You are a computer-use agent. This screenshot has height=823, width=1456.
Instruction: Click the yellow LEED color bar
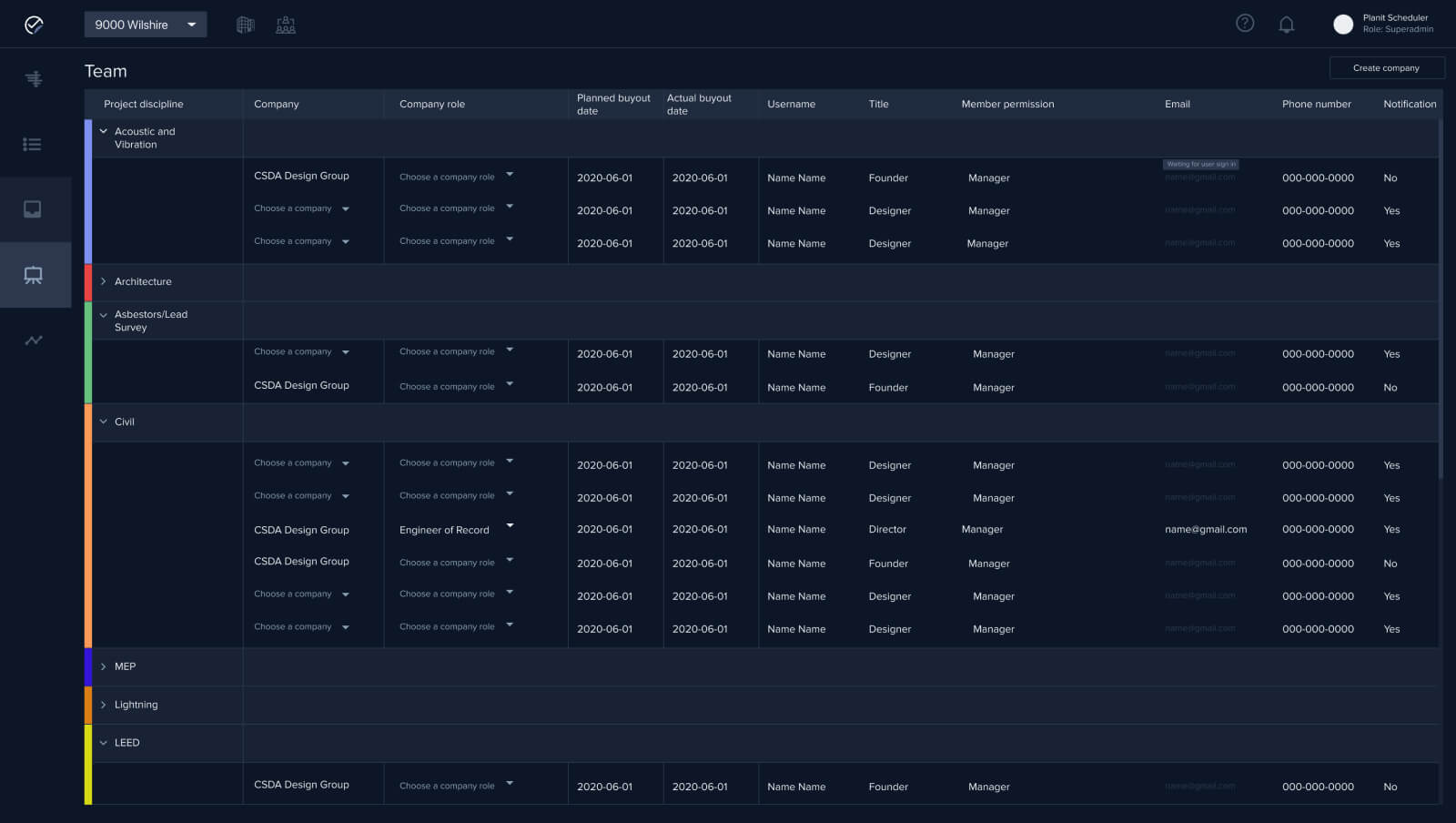tap(88, 765)
